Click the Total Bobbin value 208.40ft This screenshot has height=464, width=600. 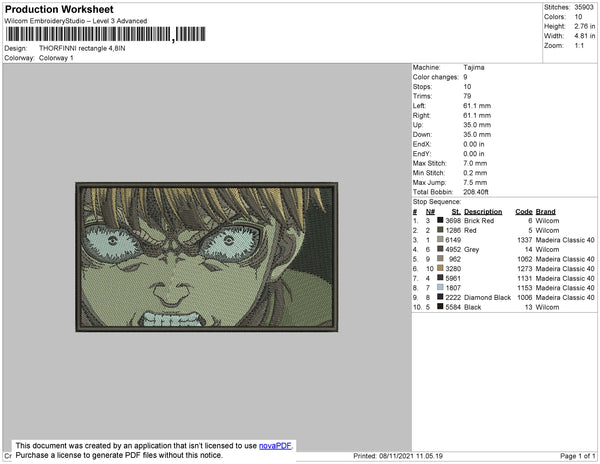pyautogui.click(x=476, y=192)
